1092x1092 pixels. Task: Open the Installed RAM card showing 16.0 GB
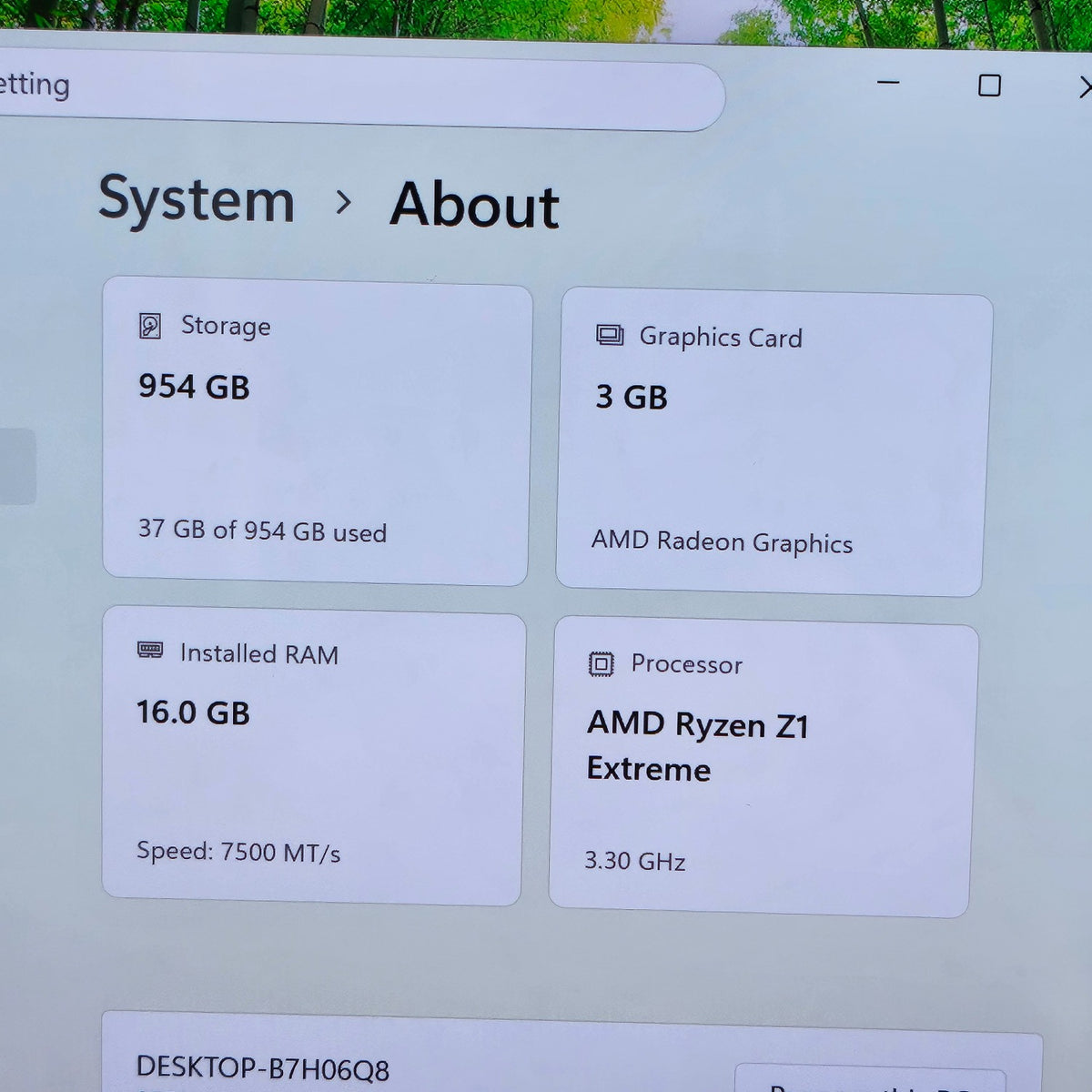coord(313,756)
